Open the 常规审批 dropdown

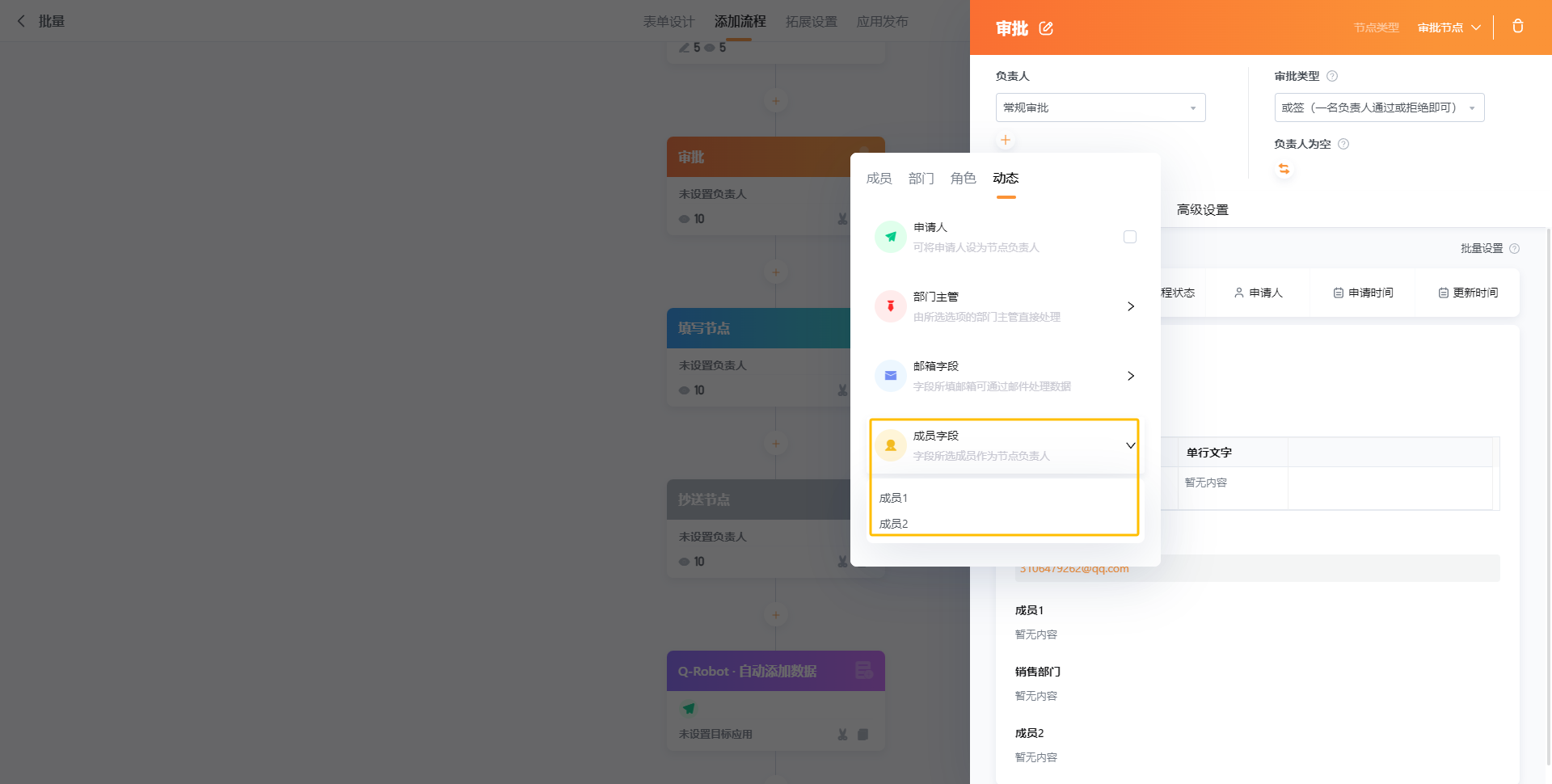coord(1101,107)
